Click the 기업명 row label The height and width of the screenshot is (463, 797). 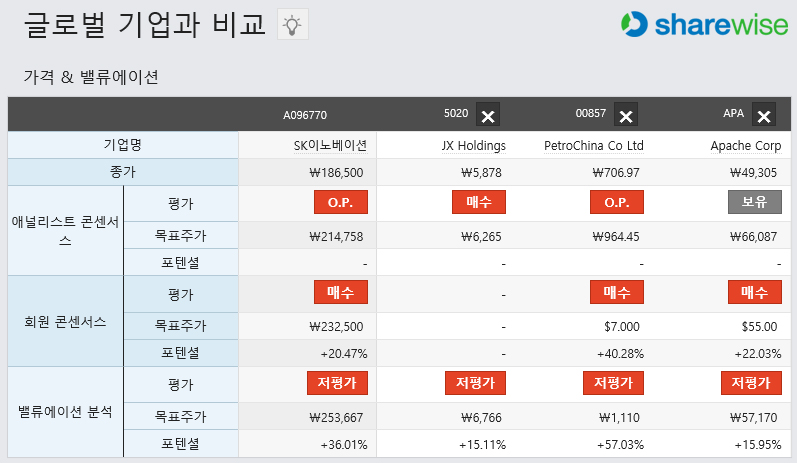click(x=122, y=145)
